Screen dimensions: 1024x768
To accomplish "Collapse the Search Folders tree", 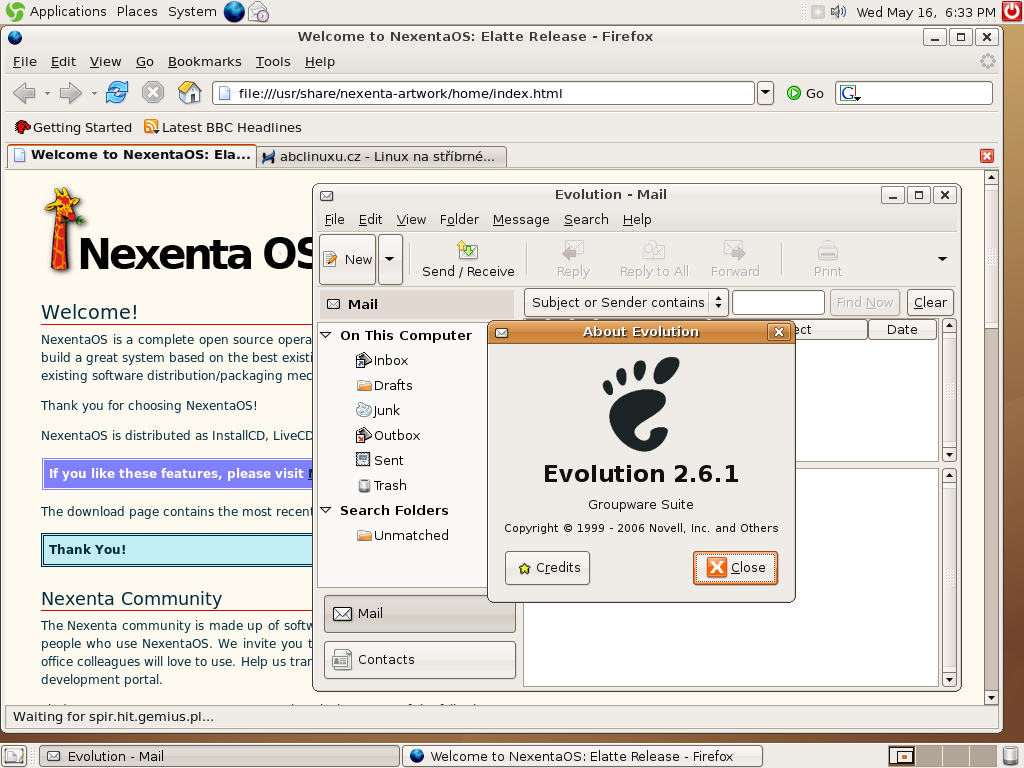I will [x=326, y=510].
